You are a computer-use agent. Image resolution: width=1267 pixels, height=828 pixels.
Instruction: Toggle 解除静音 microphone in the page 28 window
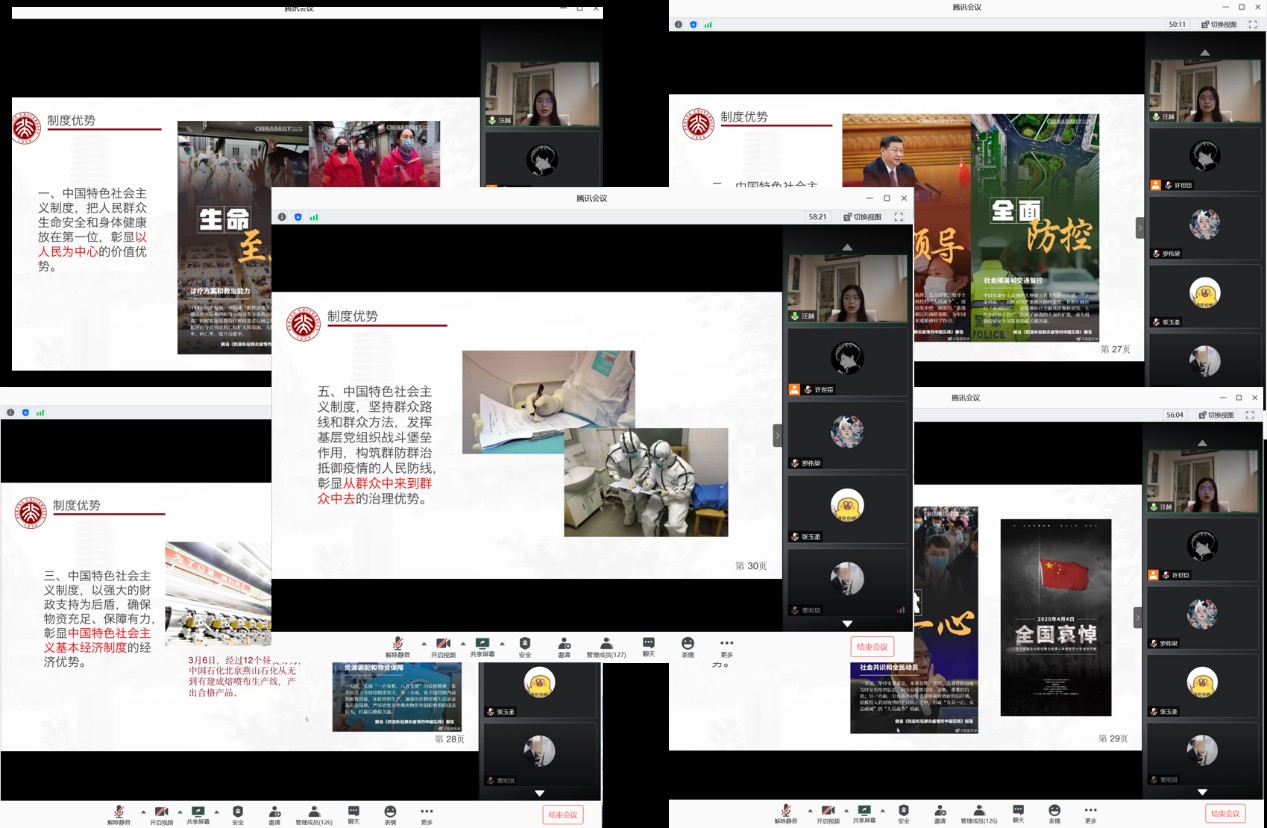coord(119,814)
